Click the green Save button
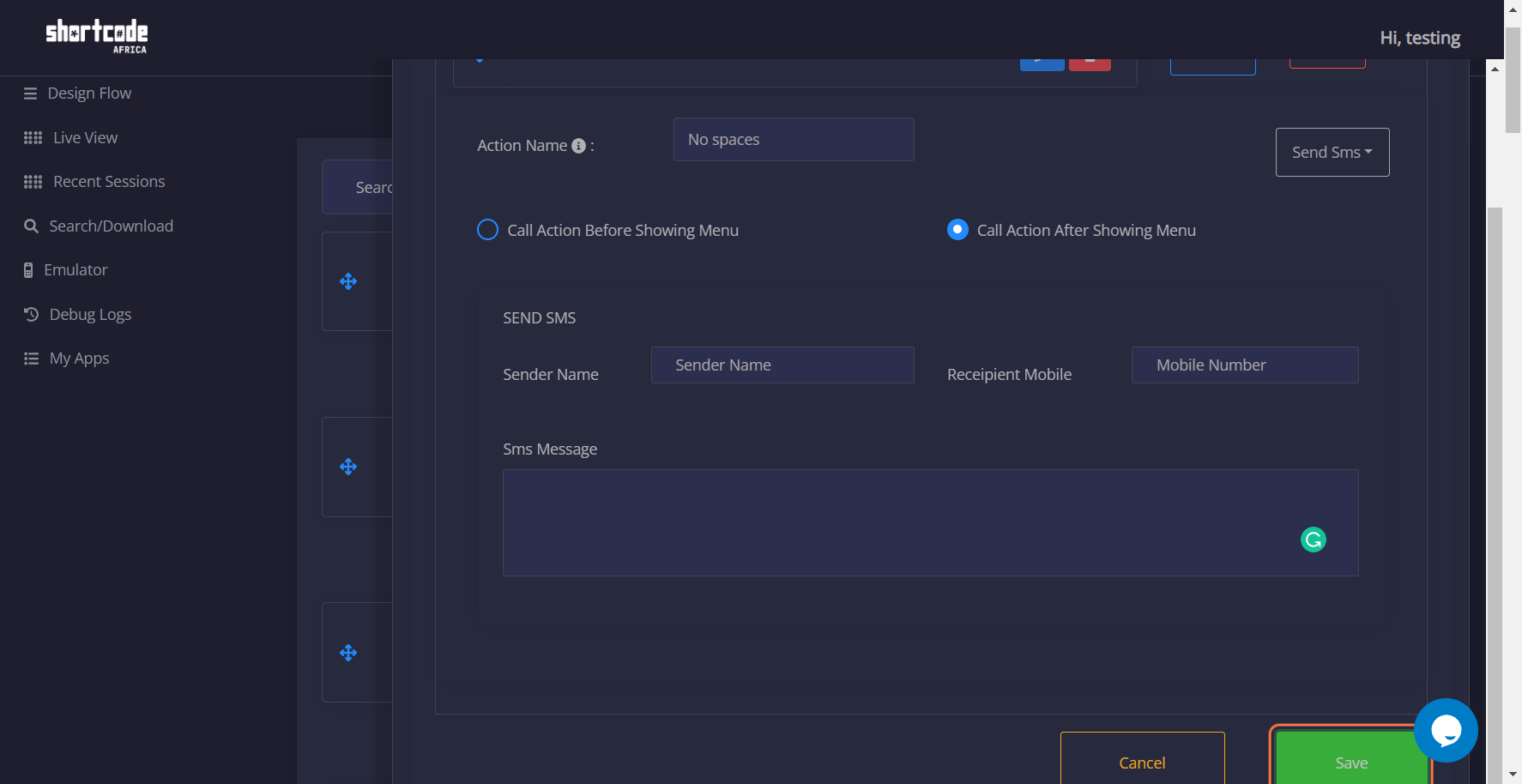Image resolution: width=1522 pixels, height=784 pixels. (1351, 759)
